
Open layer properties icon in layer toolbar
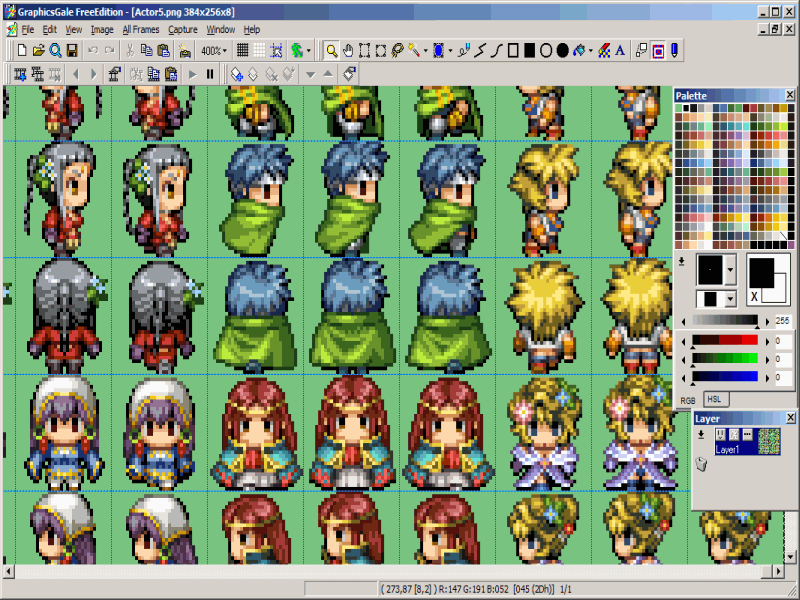pos(349,74)
